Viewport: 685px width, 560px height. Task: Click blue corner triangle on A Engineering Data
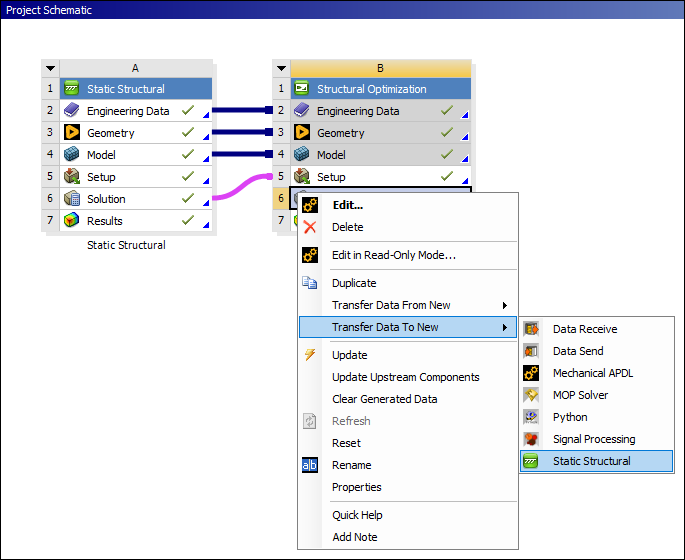206,115
